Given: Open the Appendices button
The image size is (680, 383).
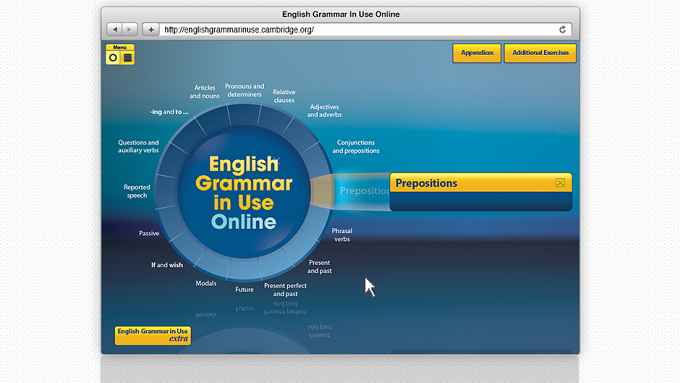Looking at the screenshot, I should [x=477, y=53].
